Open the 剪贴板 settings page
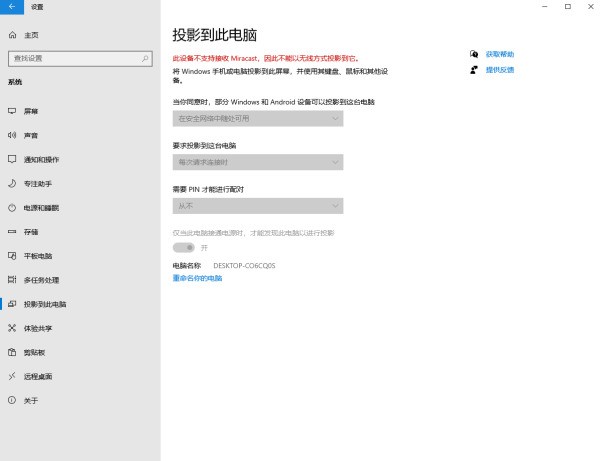 click(x=80, y=352)
